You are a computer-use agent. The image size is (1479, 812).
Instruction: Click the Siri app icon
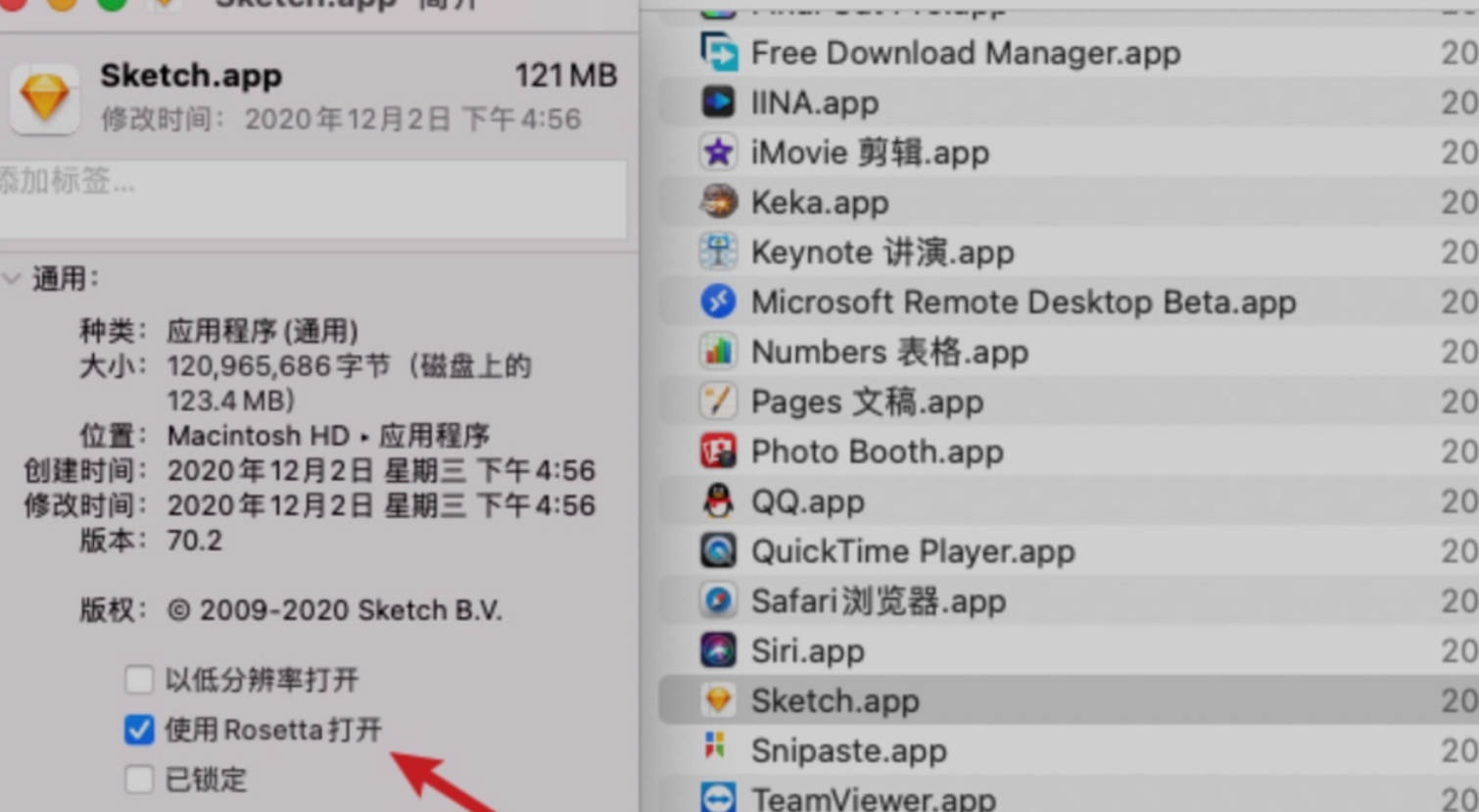(718, 651)
